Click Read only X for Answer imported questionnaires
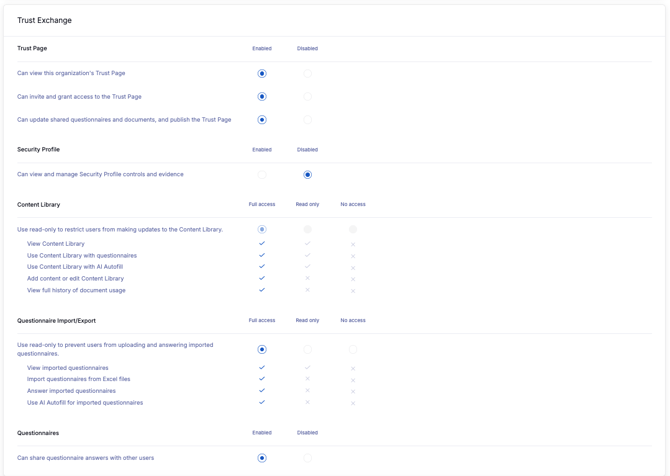 click(307, 391)
